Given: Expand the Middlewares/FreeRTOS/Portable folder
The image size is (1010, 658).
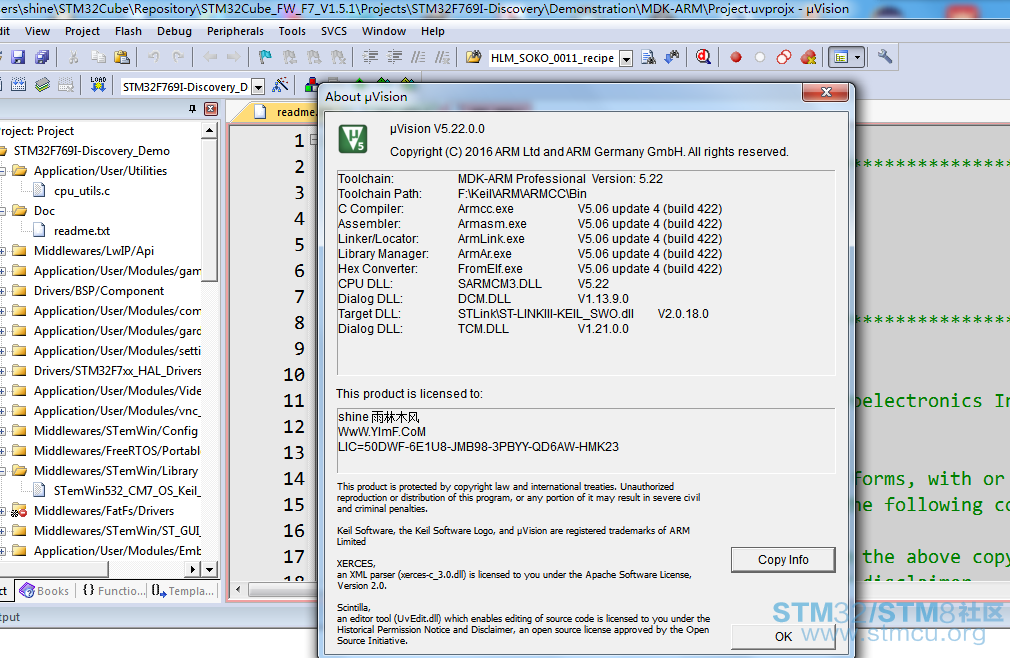Looking at the screenshot, I should point(3,451).
